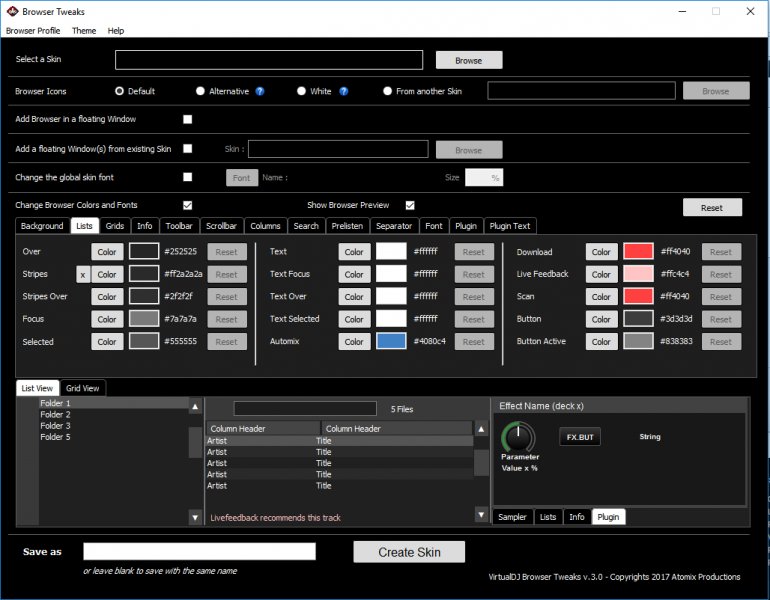Check Add floating Window(s) from existing Skin
The image size is (770, 600).
pyautogui.click(x=188, y=149)
